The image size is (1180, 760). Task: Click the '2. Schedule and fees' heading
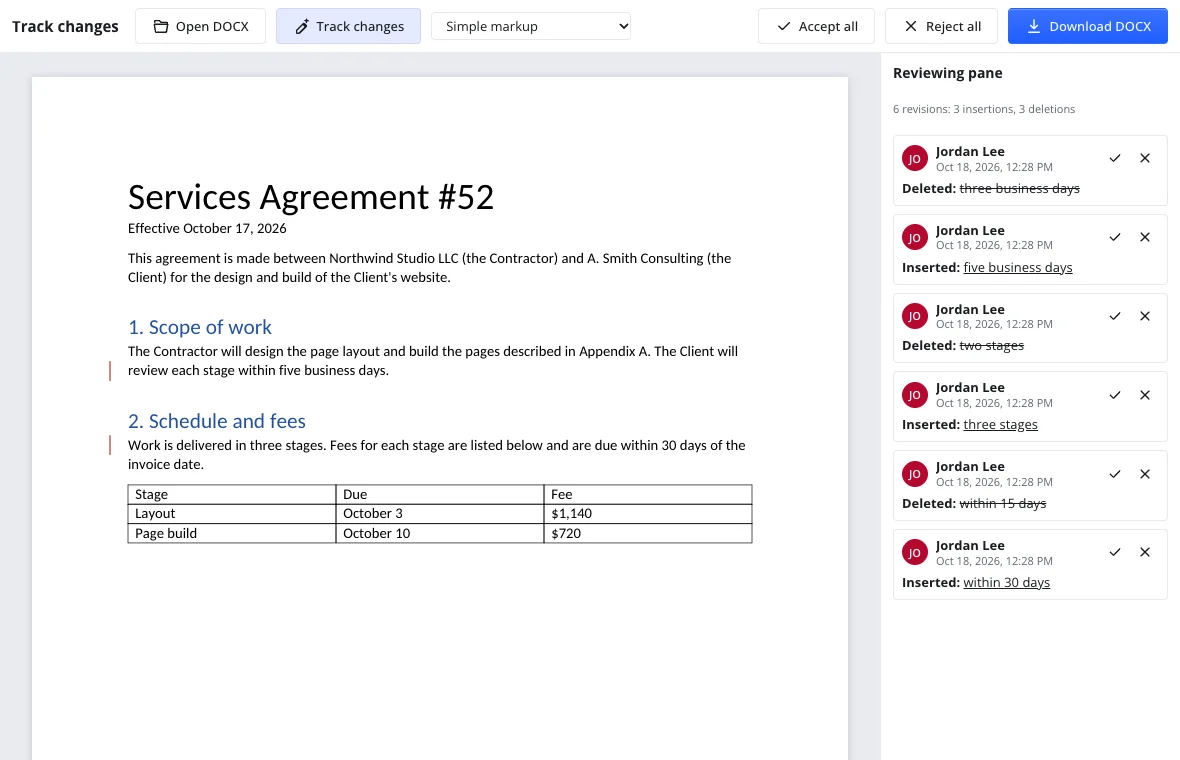click(x=217, y=421)
